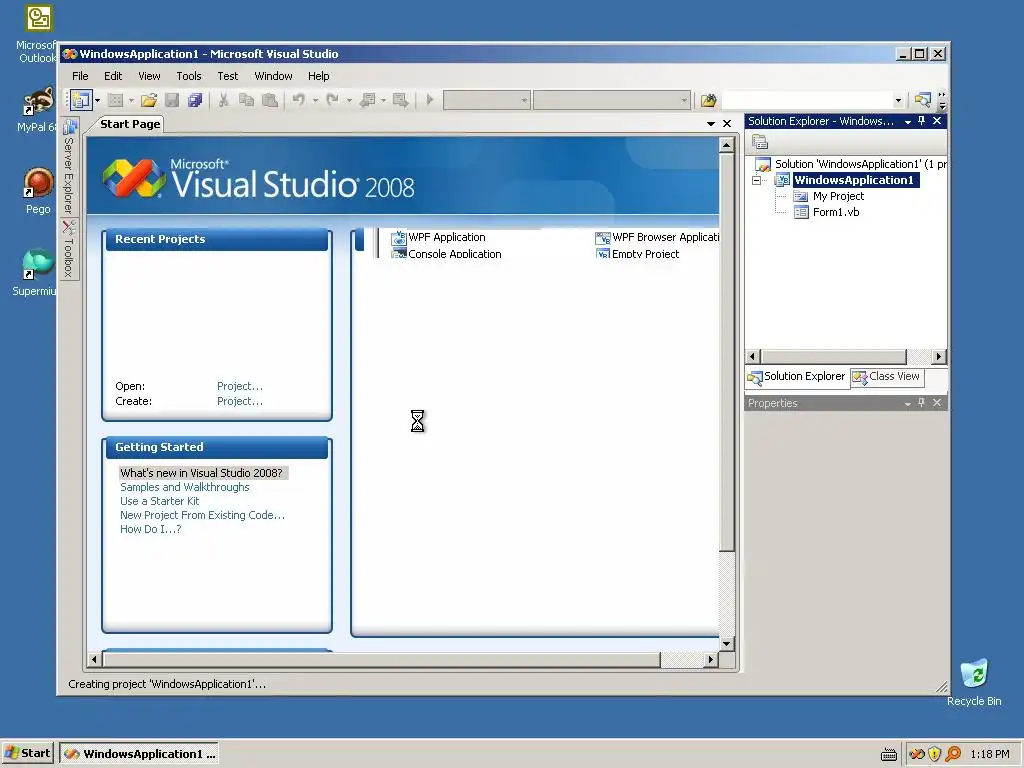Open the Server Explorer side tab
1024x768 pixels.
[x=69, y=167]
